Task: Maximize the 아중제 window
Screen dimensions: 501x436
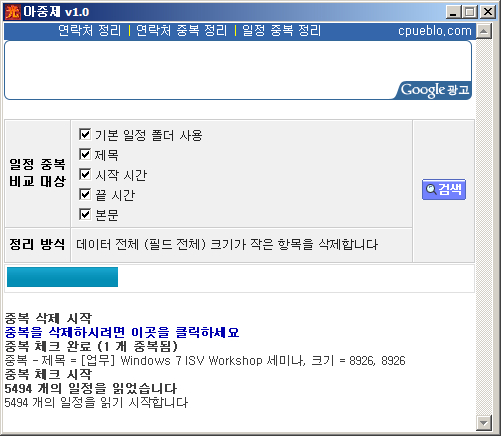Action: click(x=469, y=12)
